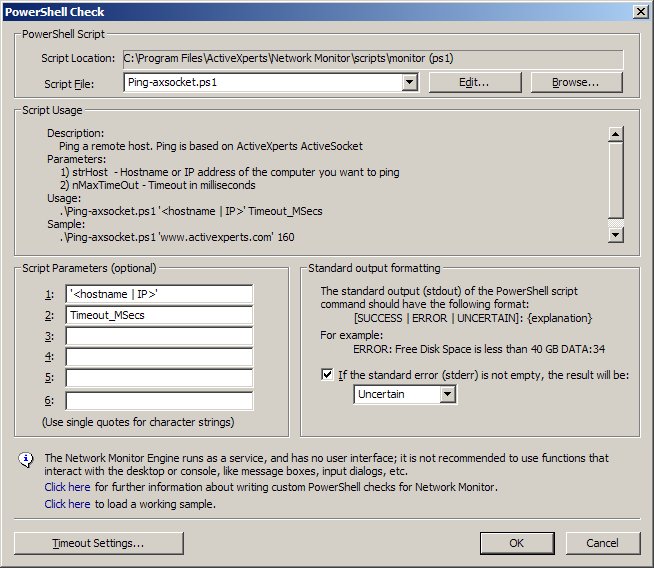Click first 'Click here' link for further information

coord(67,487)
